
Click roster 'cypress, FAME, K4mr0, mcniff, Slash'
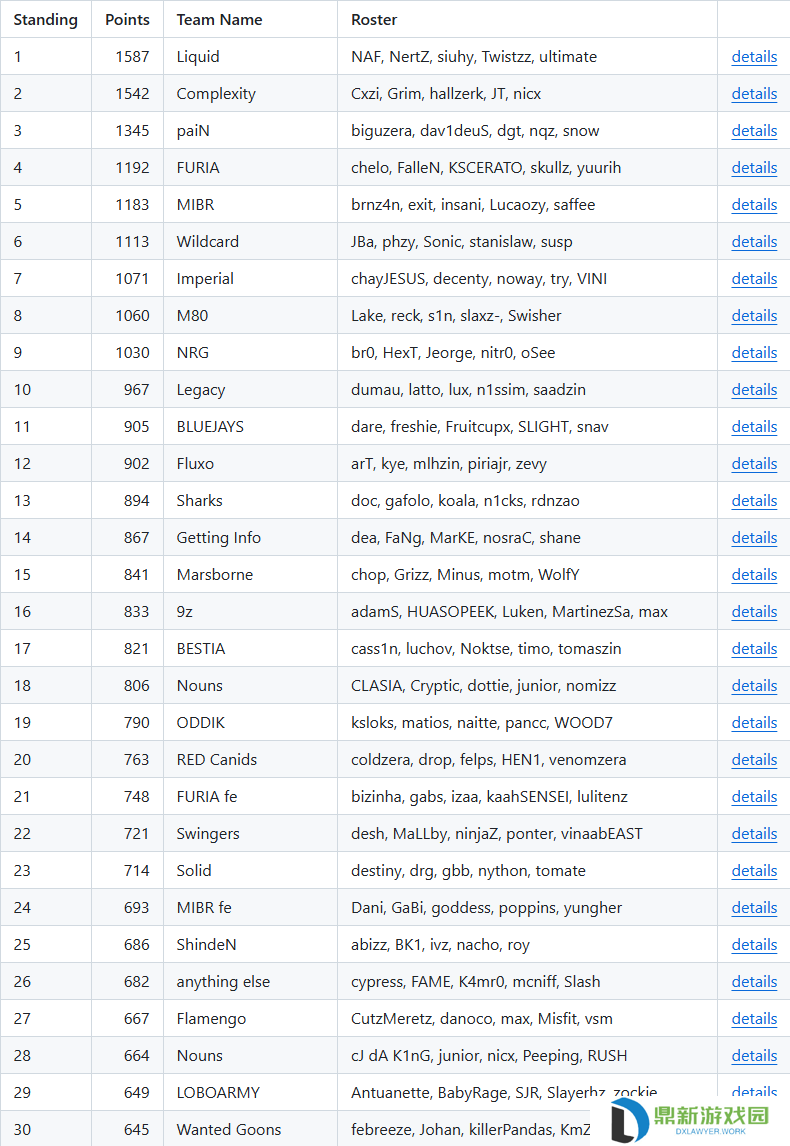click(476, 982)
